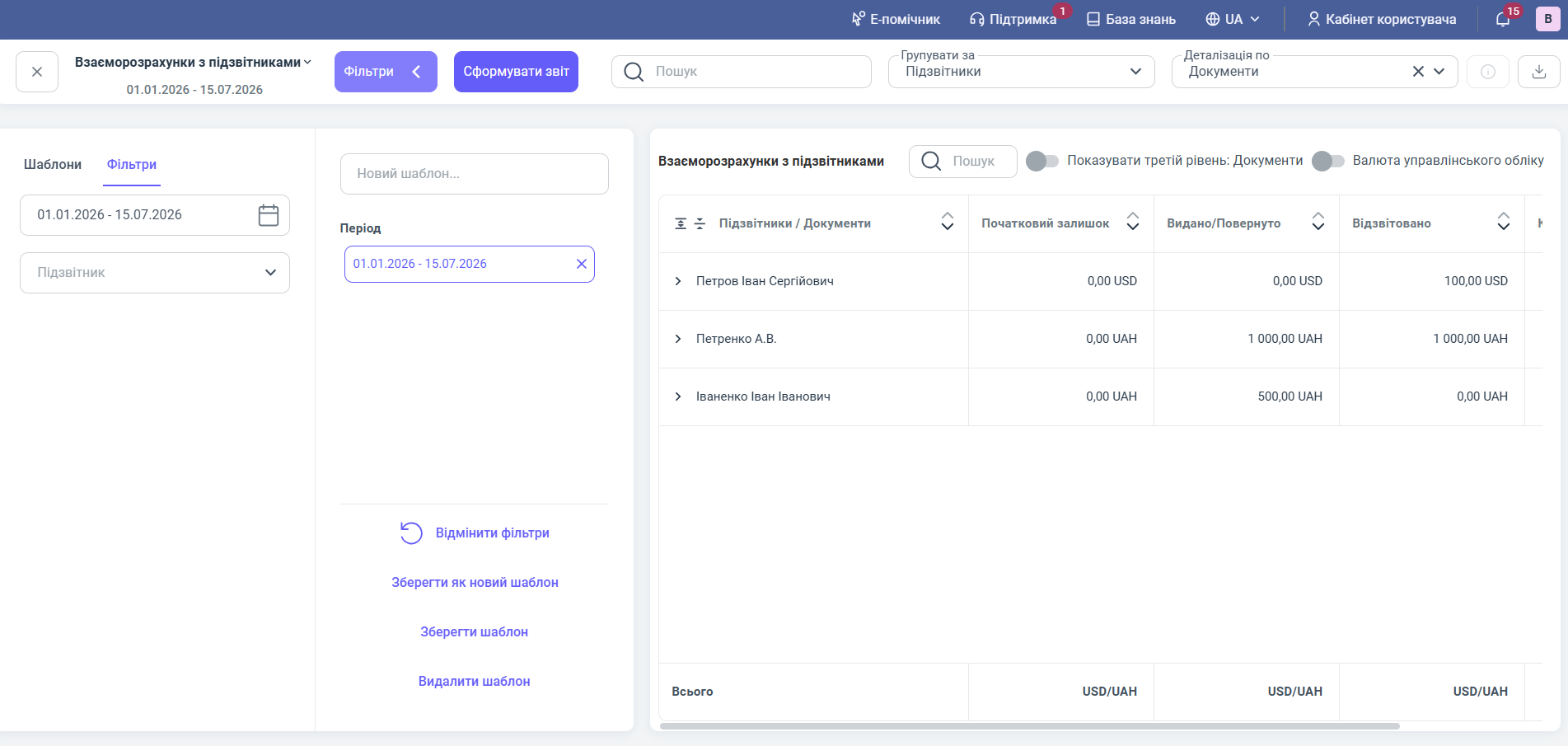Click Видалити шаблон link

(475, 682)
